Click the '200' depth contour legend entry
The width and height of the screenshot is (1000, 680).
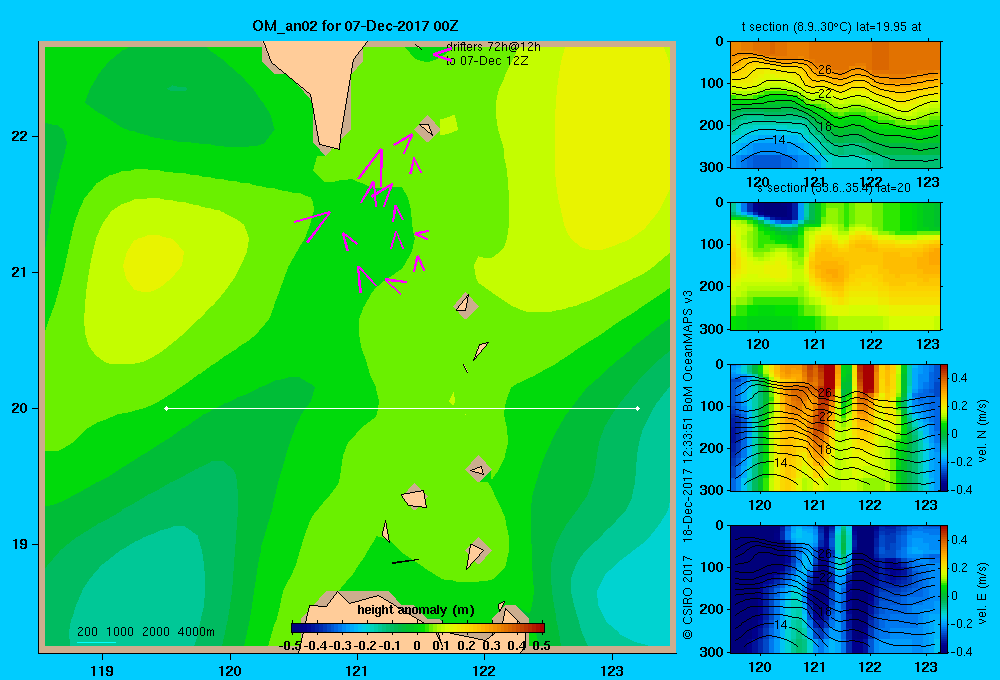point(87,632)
